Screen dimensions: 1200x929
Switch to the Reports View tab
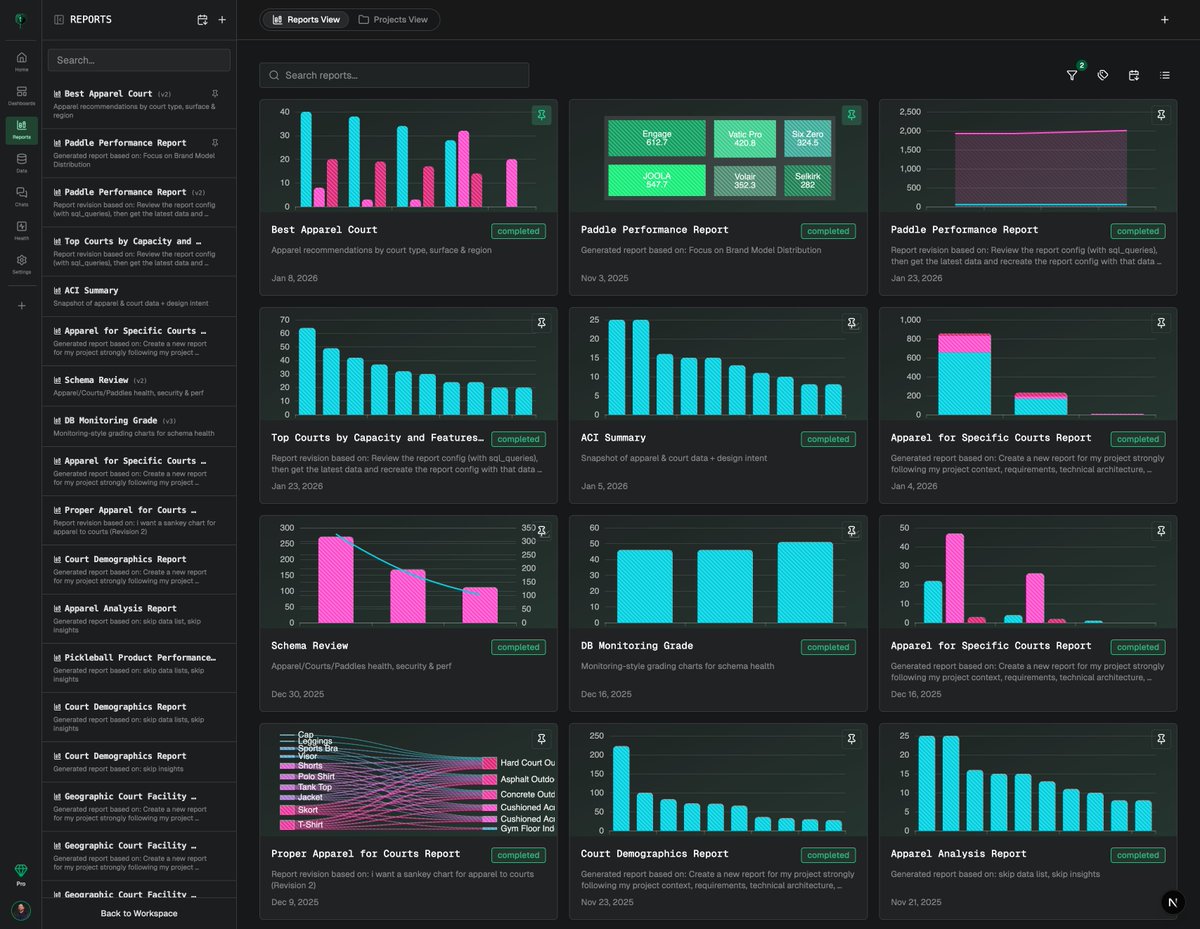pyautogui.click(x=305, y=19)
